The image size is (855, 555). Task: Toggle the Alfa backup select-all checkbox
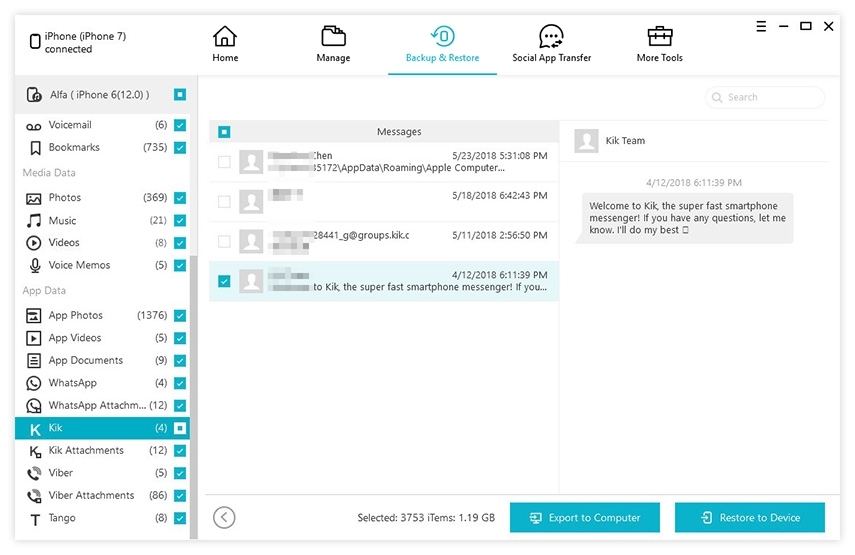coord(180,95)
